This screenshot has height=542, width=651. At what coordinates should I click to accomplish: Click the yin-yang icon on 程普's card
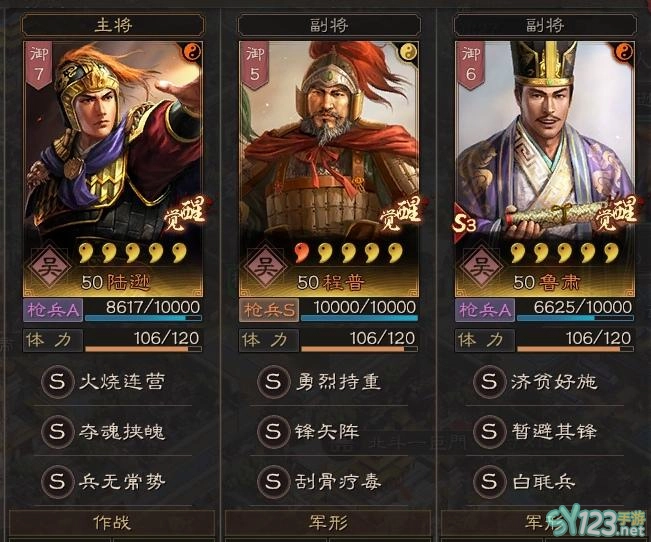click(408, 52)
